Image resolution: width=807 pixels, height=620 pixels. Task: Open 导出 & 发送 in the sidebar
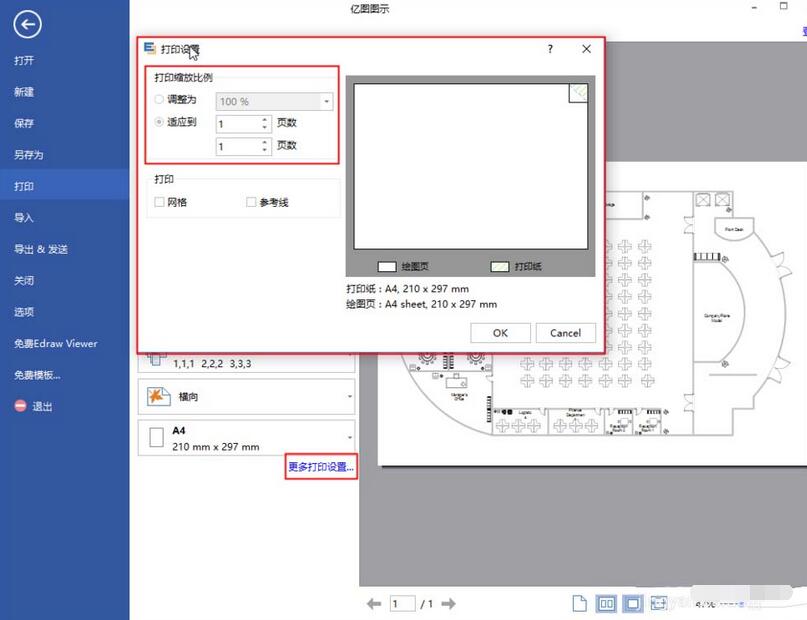coord(41,250)
